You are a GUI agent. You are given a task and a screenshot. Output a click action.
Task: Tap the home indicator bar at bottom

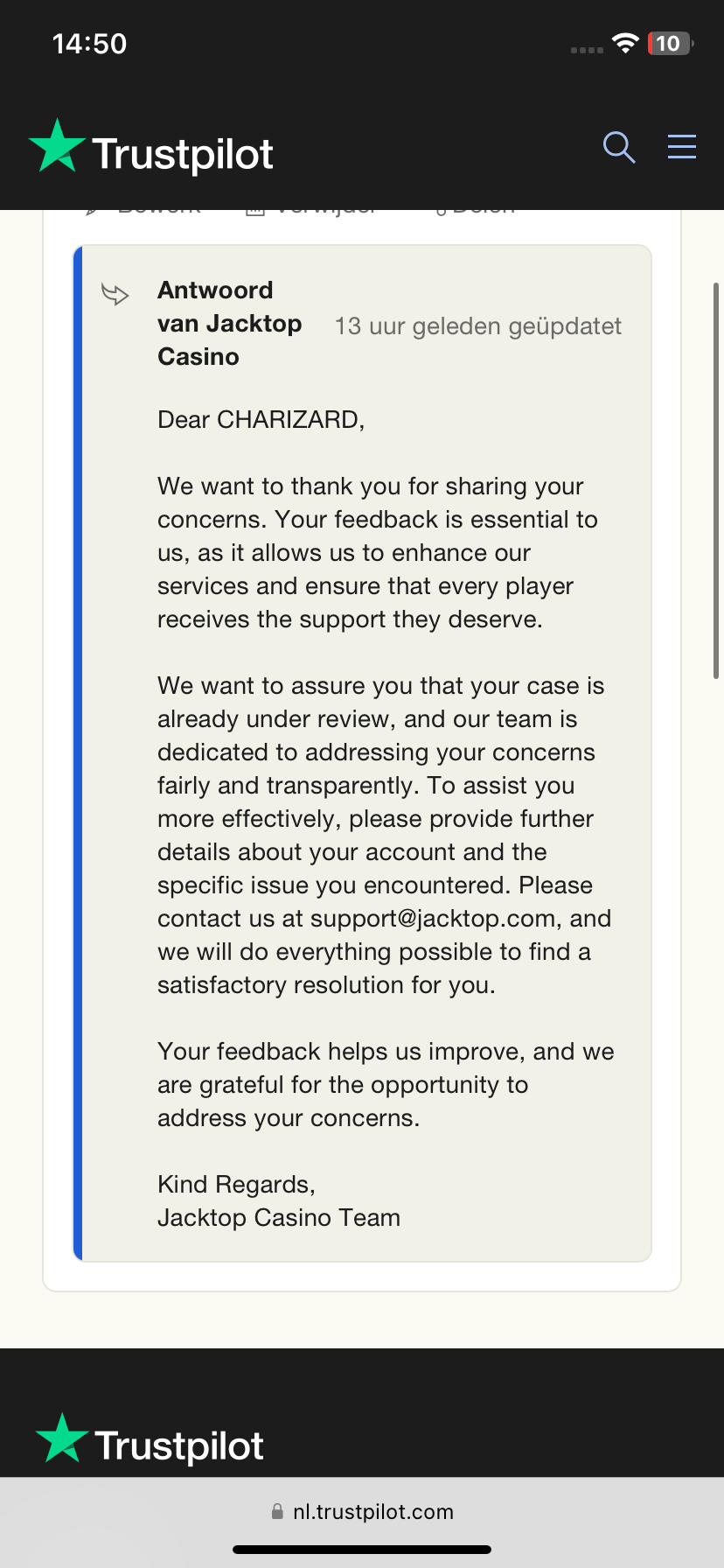pyautogui.click(x=362, y=1550)
